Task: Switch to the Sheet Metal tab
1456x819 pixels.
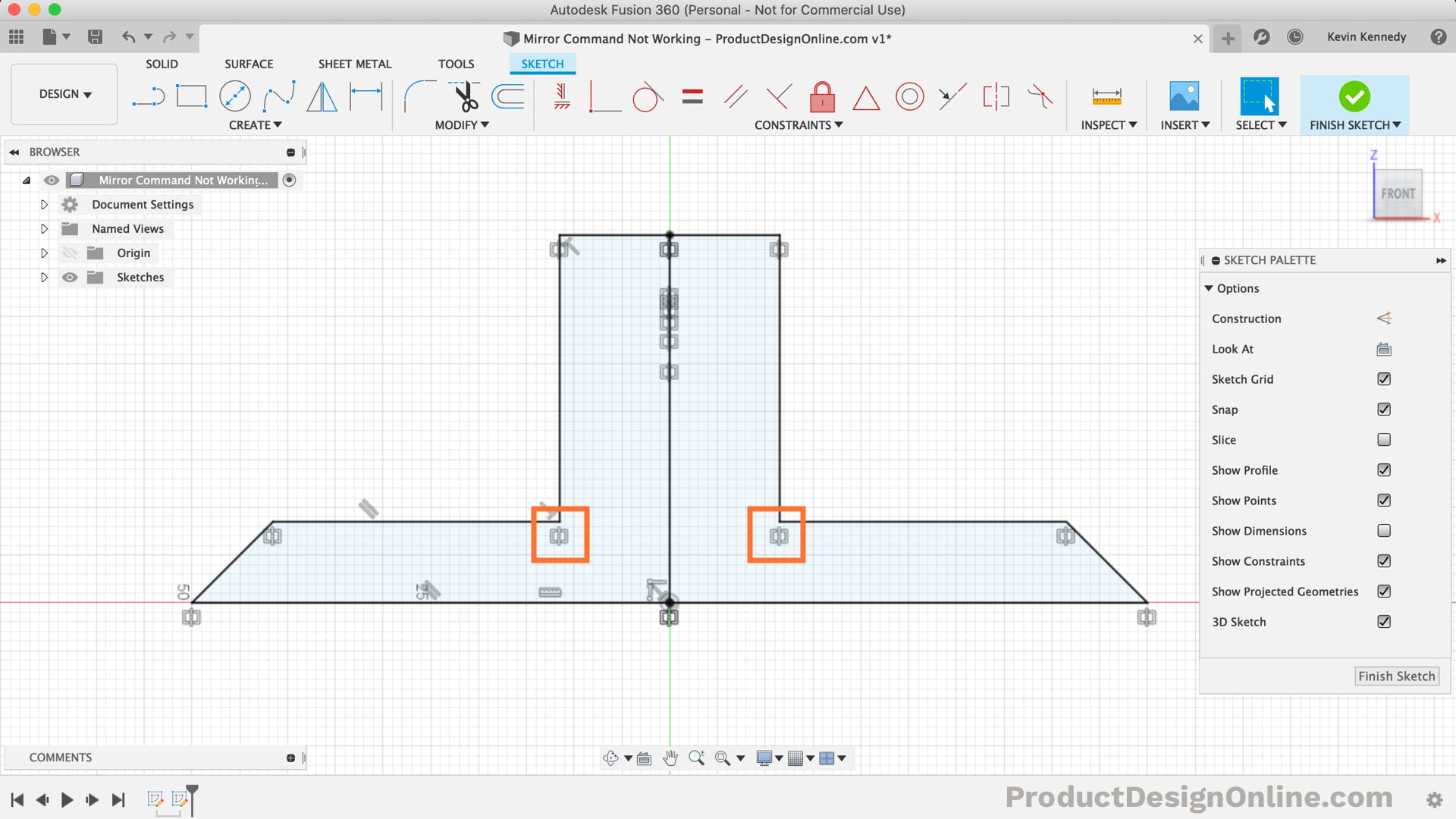Action: 354,64
